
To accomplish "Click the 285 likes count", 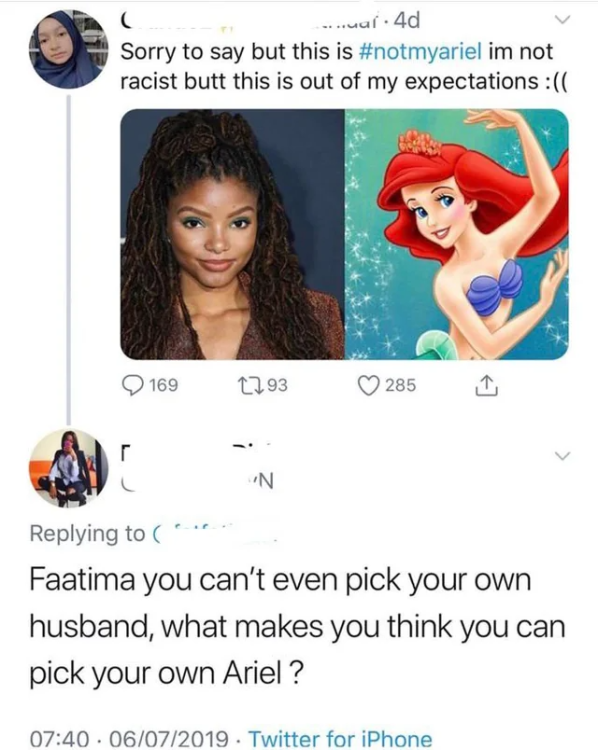I will pyautogui.click(x=400, y=385).
